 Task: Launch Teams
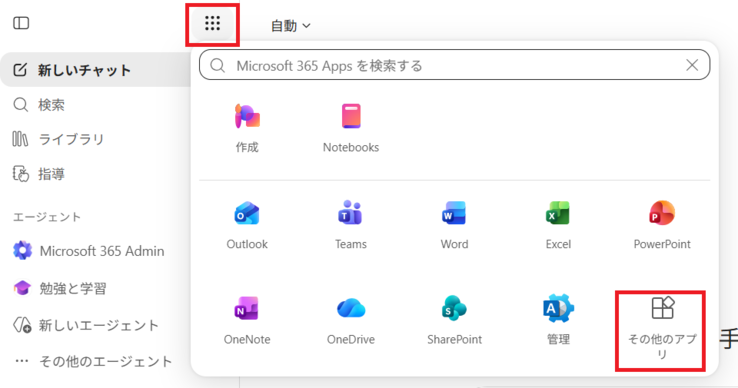[351, 225]
